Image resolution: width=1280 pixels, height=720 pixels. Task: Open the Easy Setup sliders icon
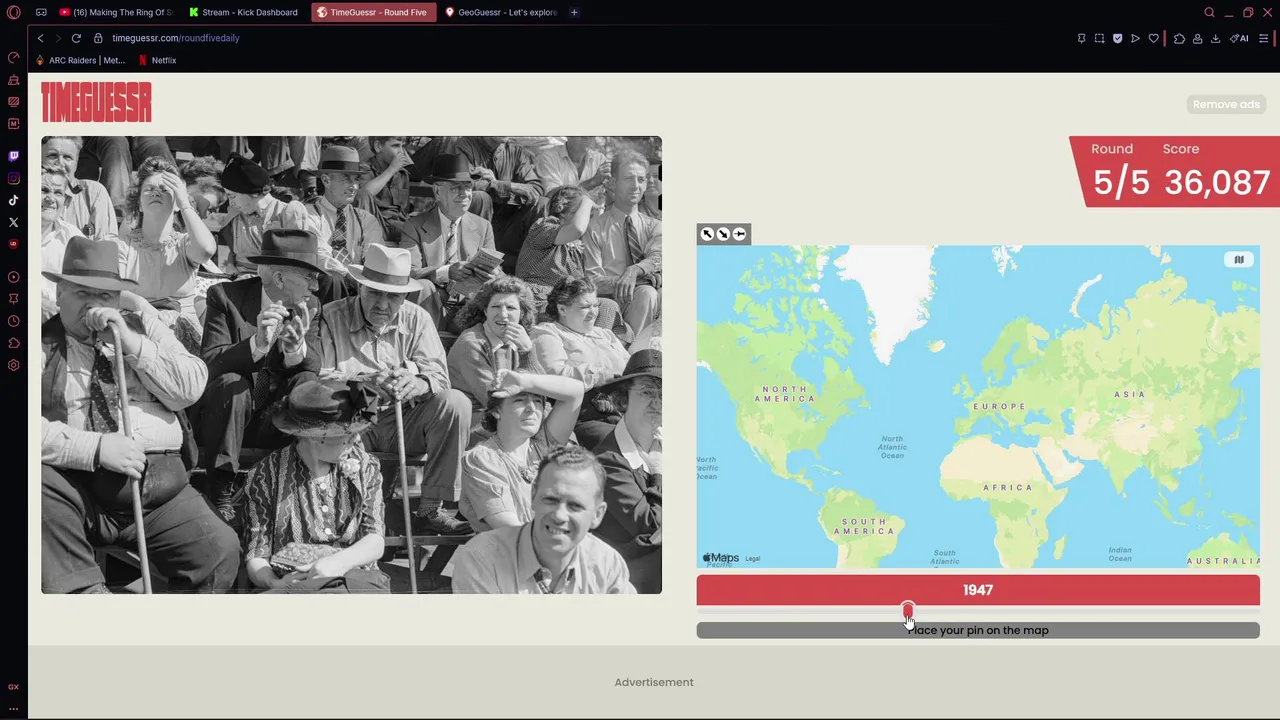(1264, 38)
